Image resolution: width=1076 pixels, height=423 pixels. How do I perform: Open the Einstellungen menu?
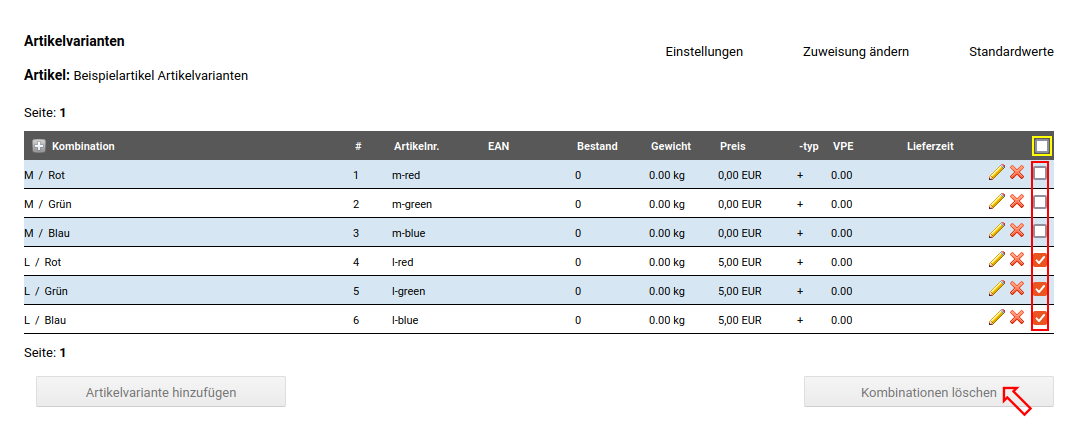704,52
